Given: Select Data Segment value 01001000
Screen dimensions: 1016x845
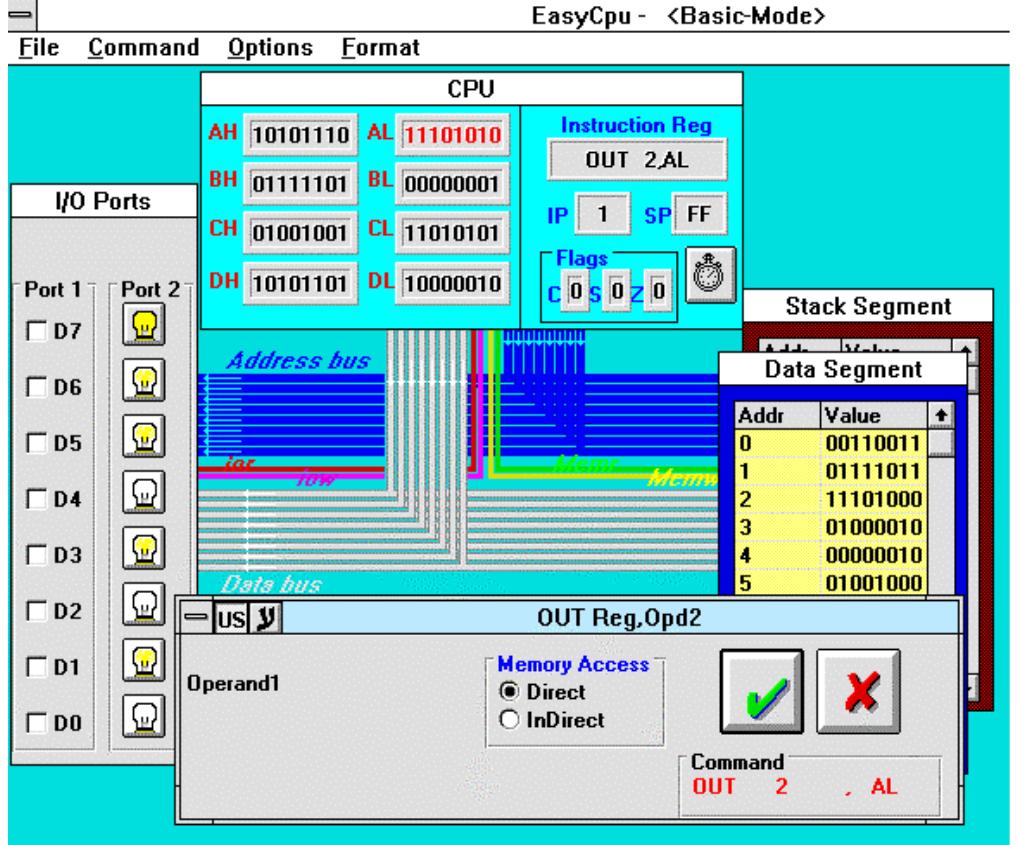Looking at the screenshot, I should [873, 583].
